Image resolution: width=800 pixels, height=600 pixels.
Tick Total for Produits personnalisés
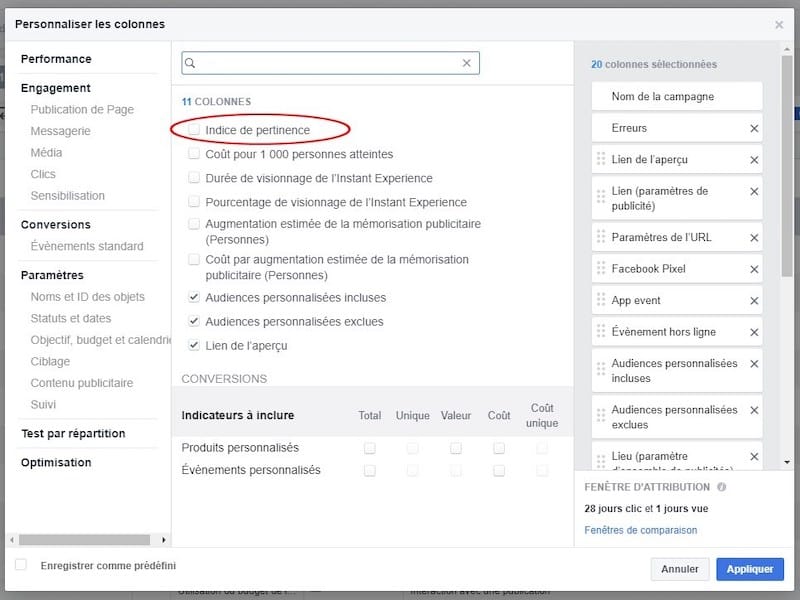pyautogui.click(x=370, y=448)
